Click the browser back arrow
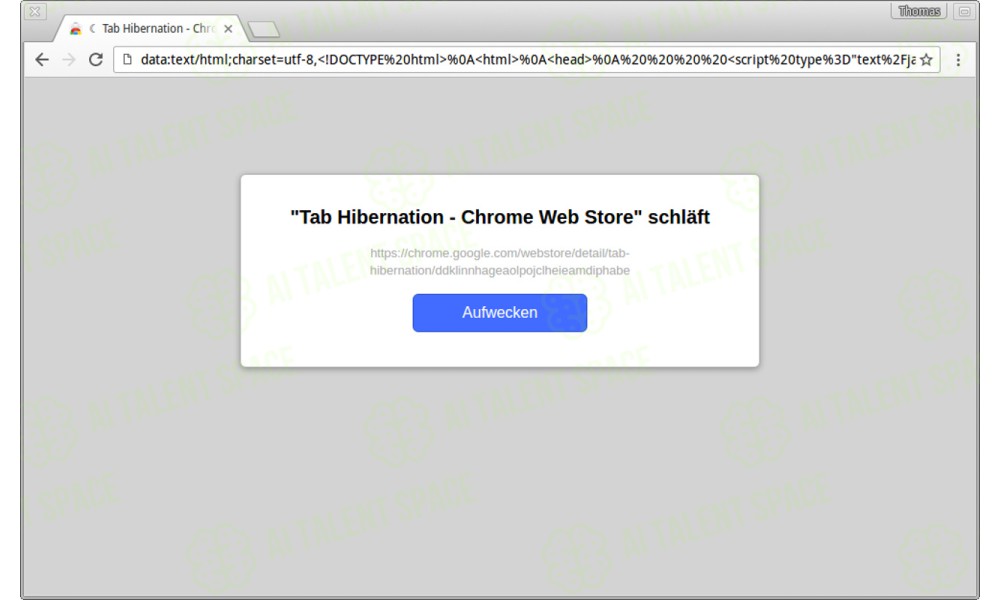This screenshot has width=1000, height=600. [x=42, y=59]
